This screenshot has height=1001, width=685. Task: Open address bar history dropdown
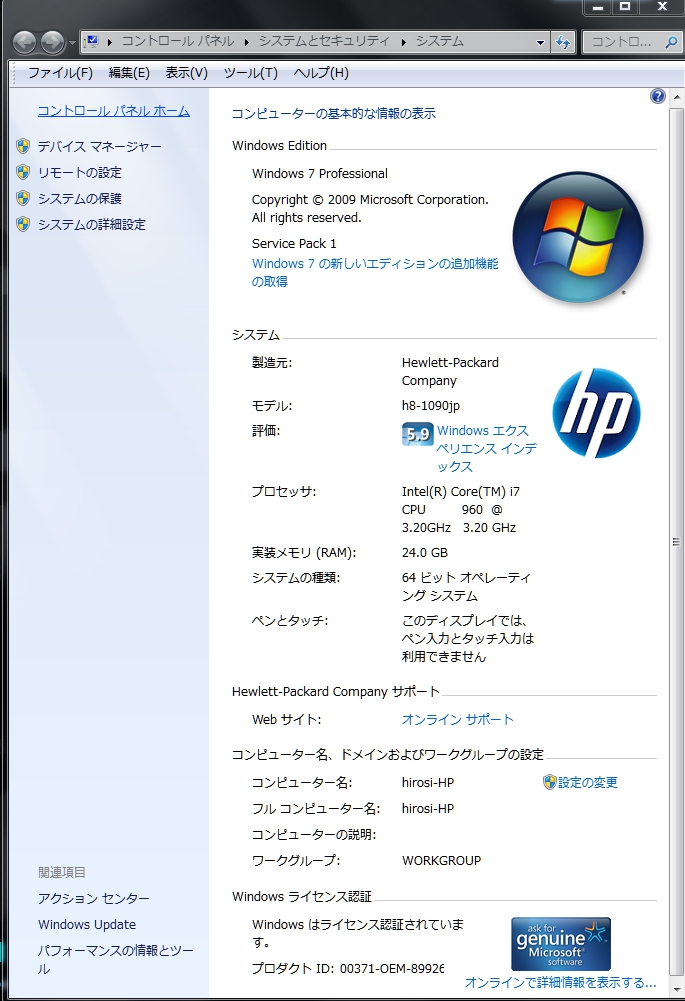click(540, 42)
